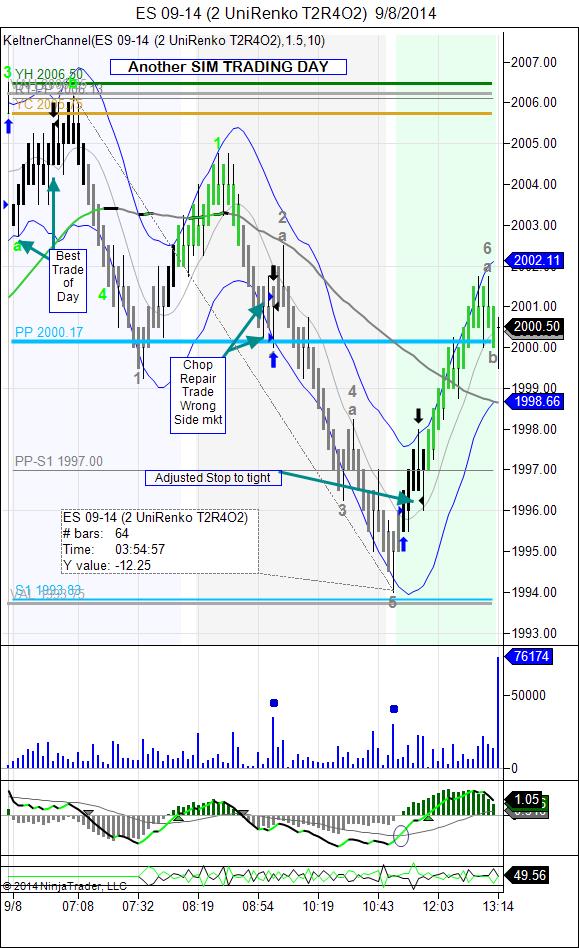579x948 pixels.
Task: Select the 'Chop Repair Trade Wrong Side mkt' note
Action: 198,395
